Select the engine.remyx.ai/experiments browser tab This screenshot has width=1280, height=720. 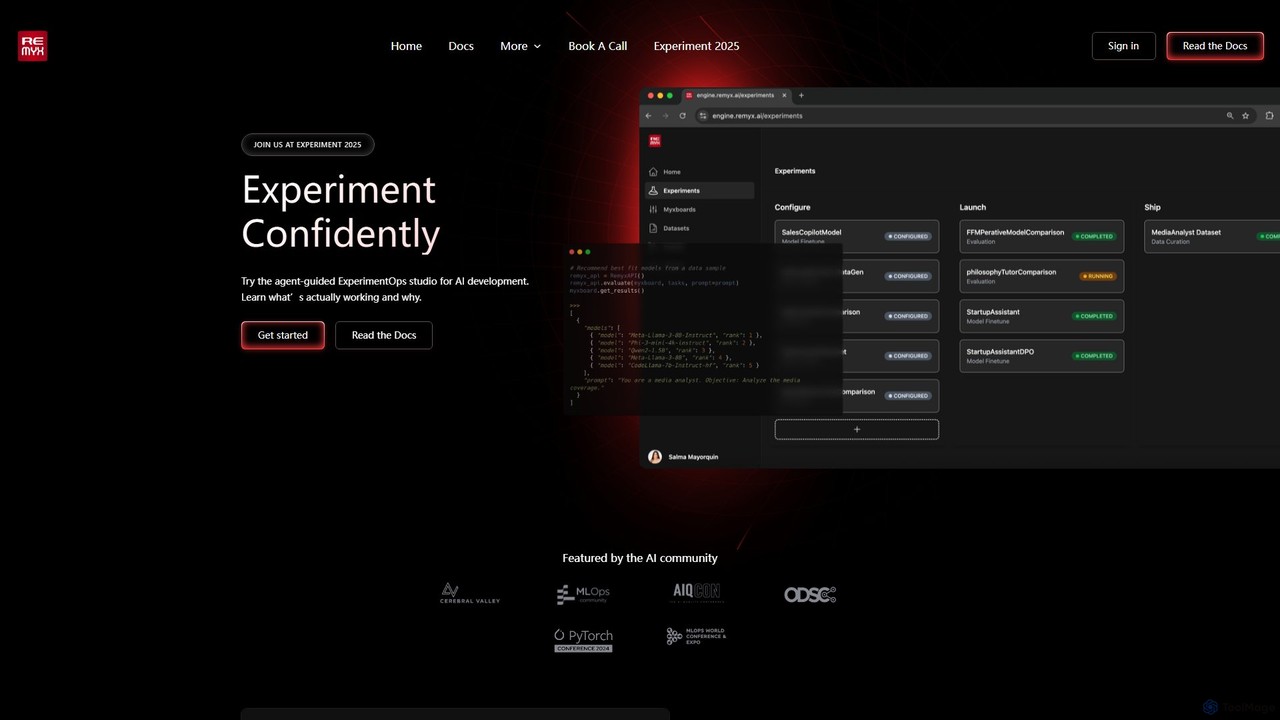pyautogui.click(x=735, y=95)
